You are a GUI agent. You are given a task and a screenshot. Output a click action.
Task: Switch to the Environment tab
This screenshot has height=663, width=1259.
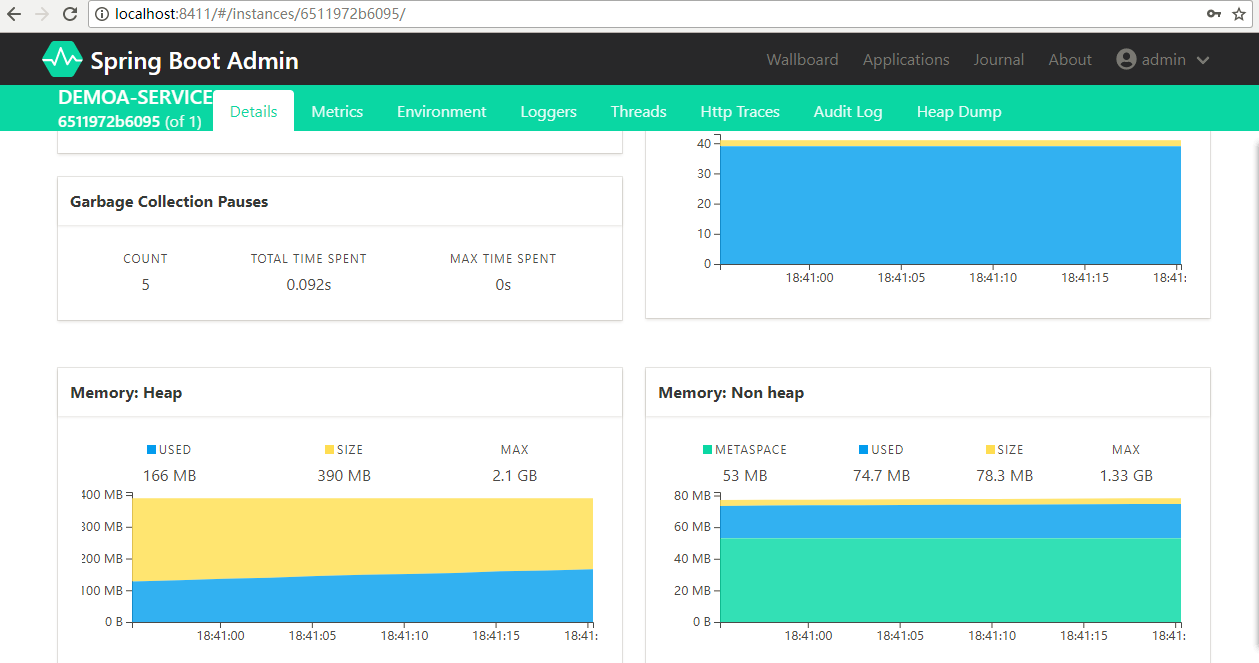tap(442, 111)
